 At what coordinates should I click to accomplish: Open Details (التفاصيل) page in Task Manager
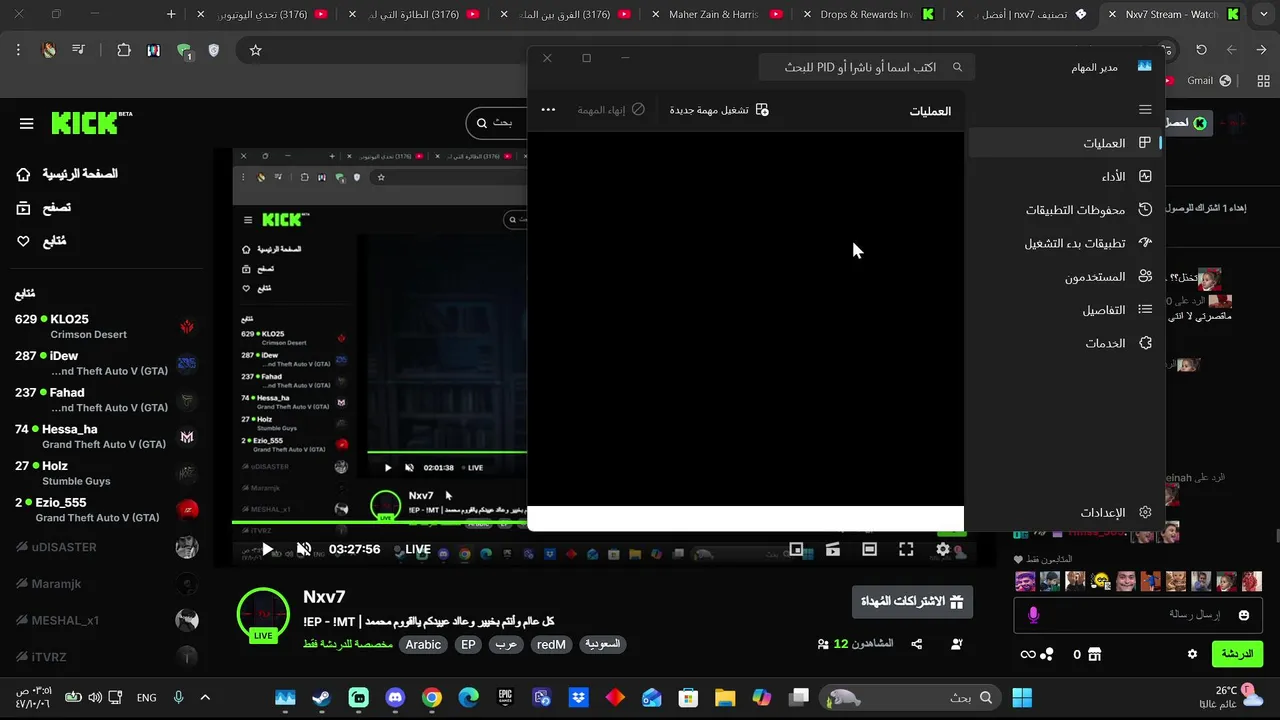coord(1066,310)
